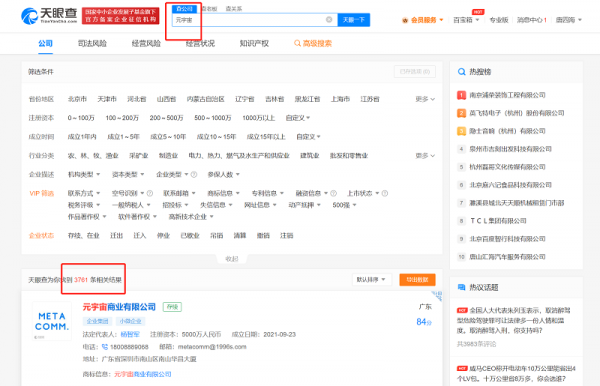
Task: Click the META COMM. company logo
Action: pyautogui.click(x=52, y=321)
